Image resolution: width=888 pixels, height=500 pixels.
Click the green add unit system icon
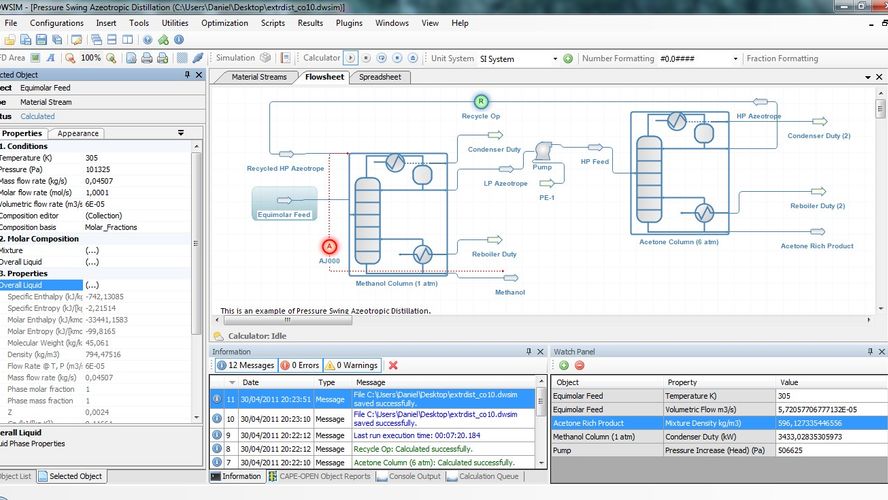tap(568, 58)
